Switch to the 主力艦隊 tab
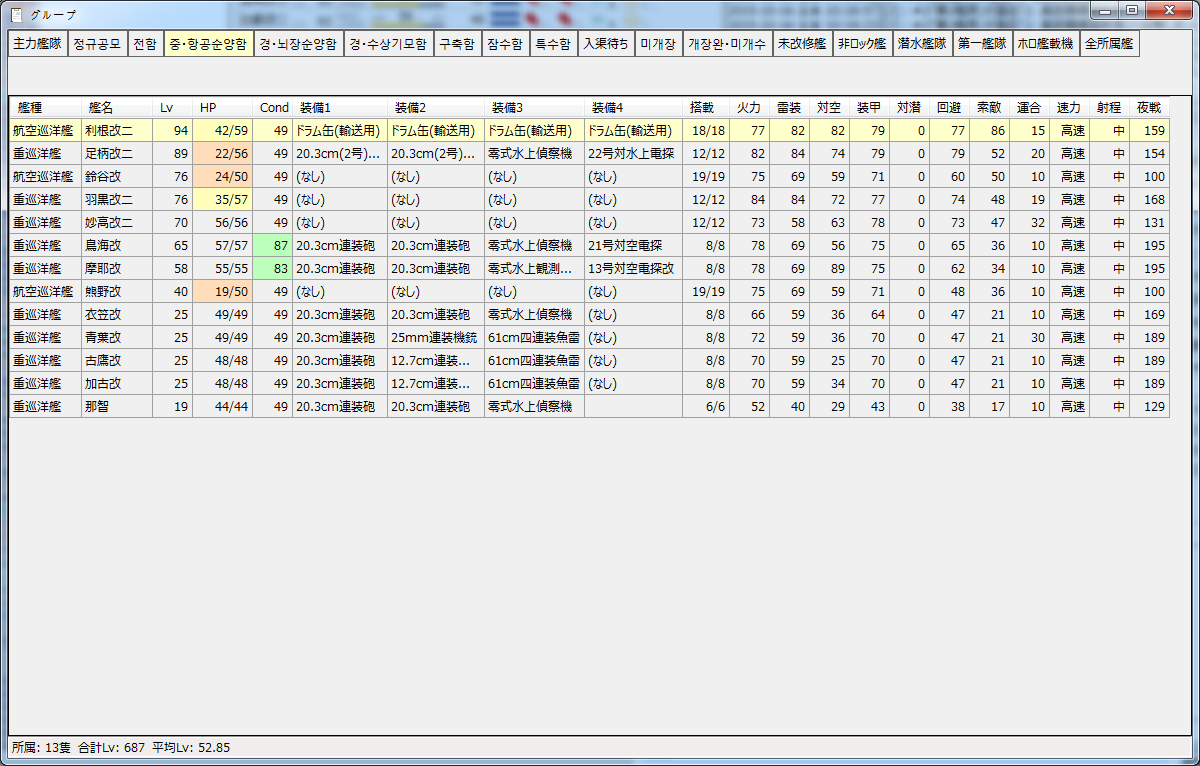The height and width of the screenshot is (766, 1200). pos(37,45)
